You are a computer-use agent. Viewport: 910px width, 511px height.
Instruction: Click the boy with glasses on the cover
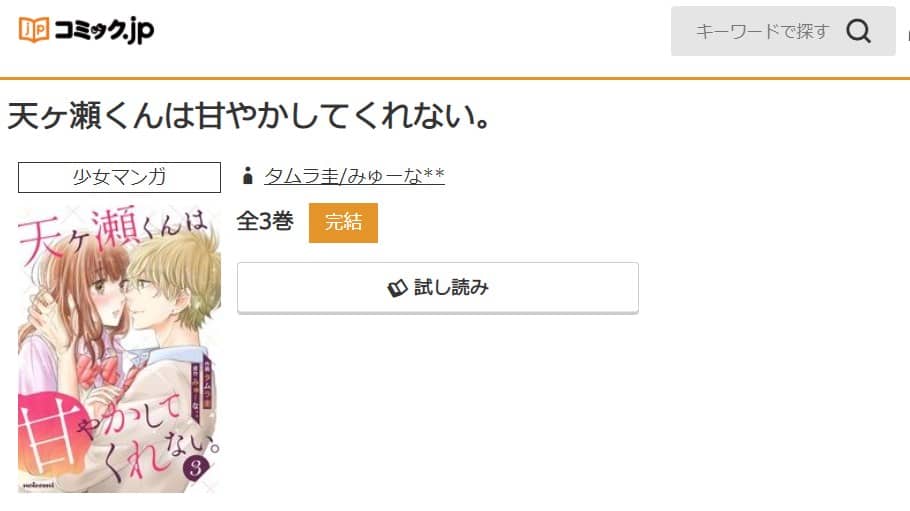[x=167, y=290]
